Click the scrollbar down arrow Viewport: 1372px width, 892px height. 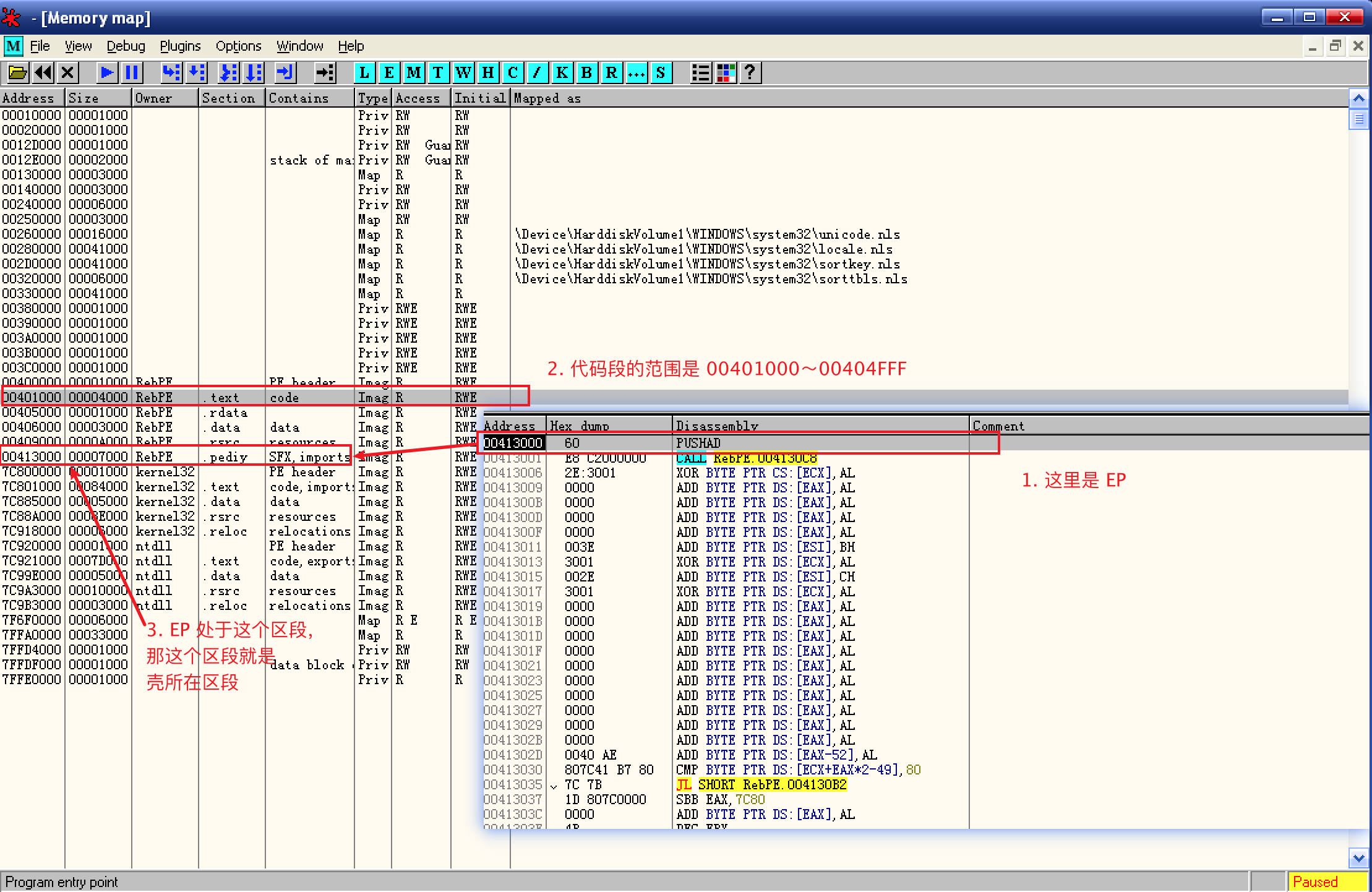1358,859
